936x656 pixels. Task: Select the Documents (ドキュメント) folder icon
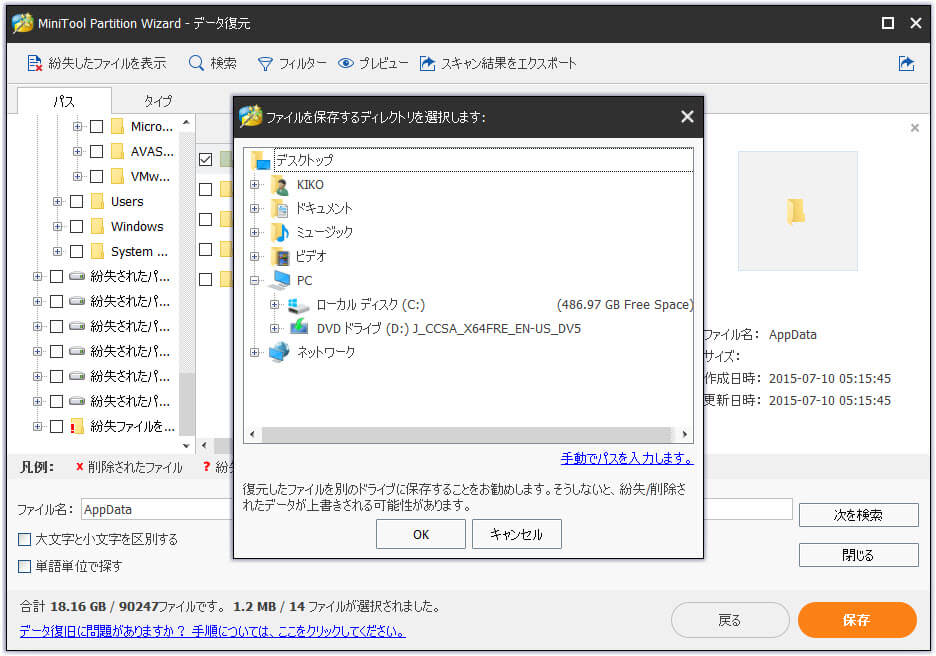pyautogui.click(x=280, y=209)
